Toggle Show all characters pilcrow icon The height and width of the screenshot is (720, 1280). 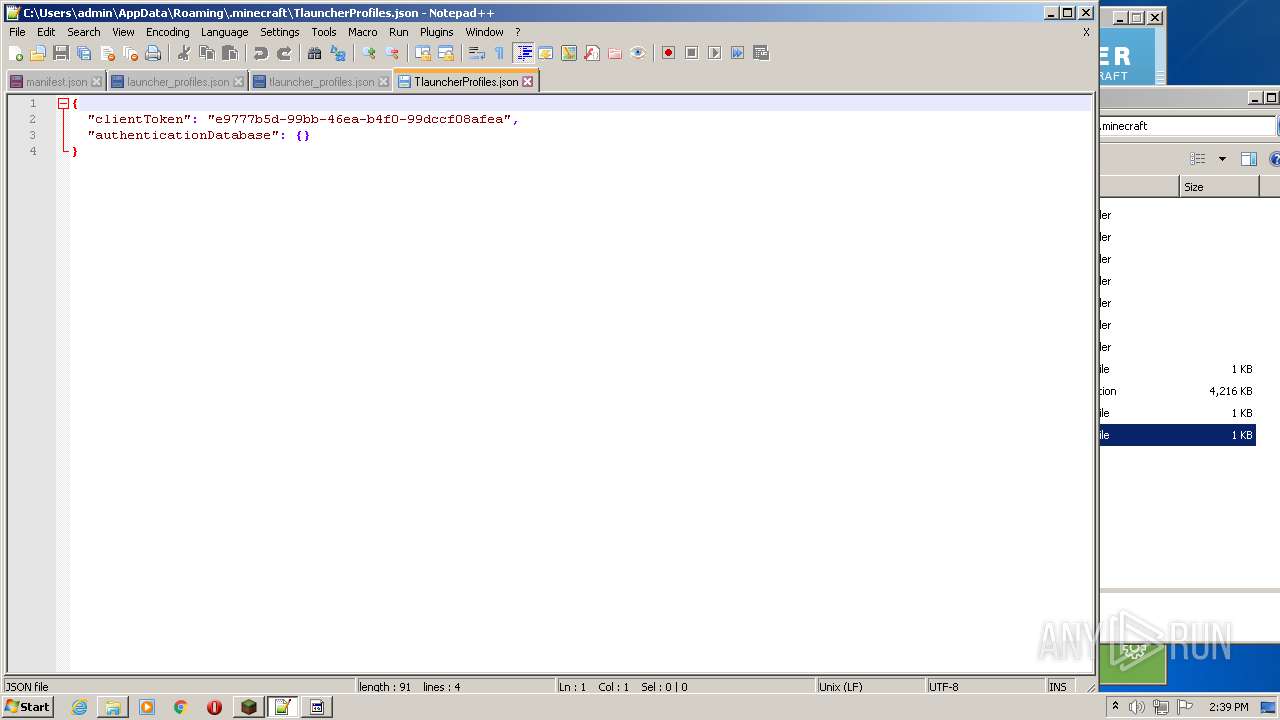(499, 53)
